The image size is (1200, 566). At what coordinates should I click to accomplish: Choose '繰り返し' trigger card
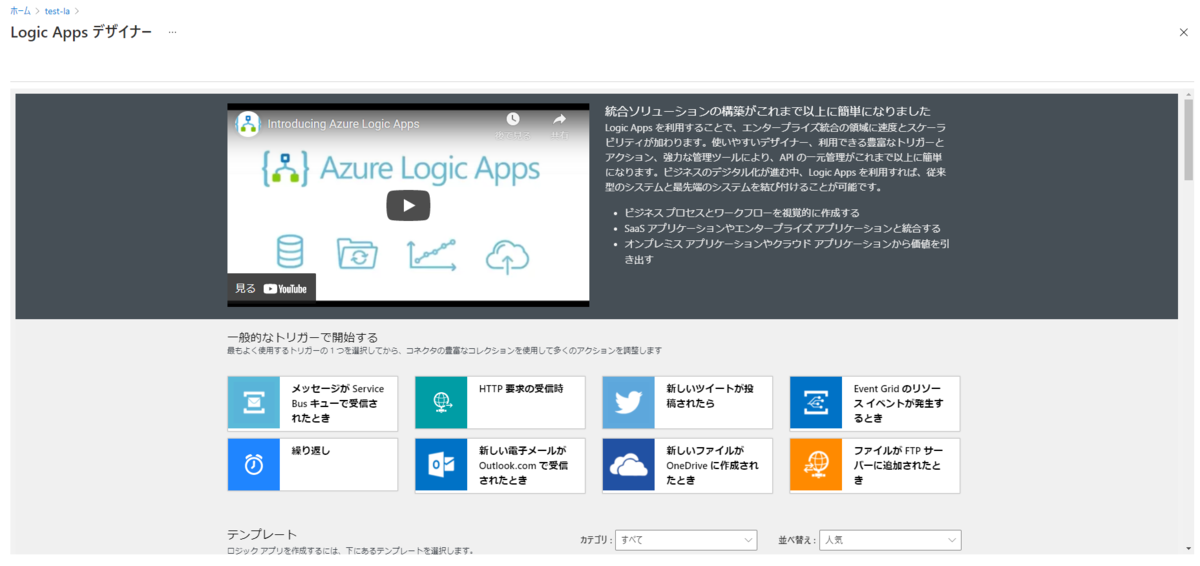pyautogui.click(x=313, y=465)
